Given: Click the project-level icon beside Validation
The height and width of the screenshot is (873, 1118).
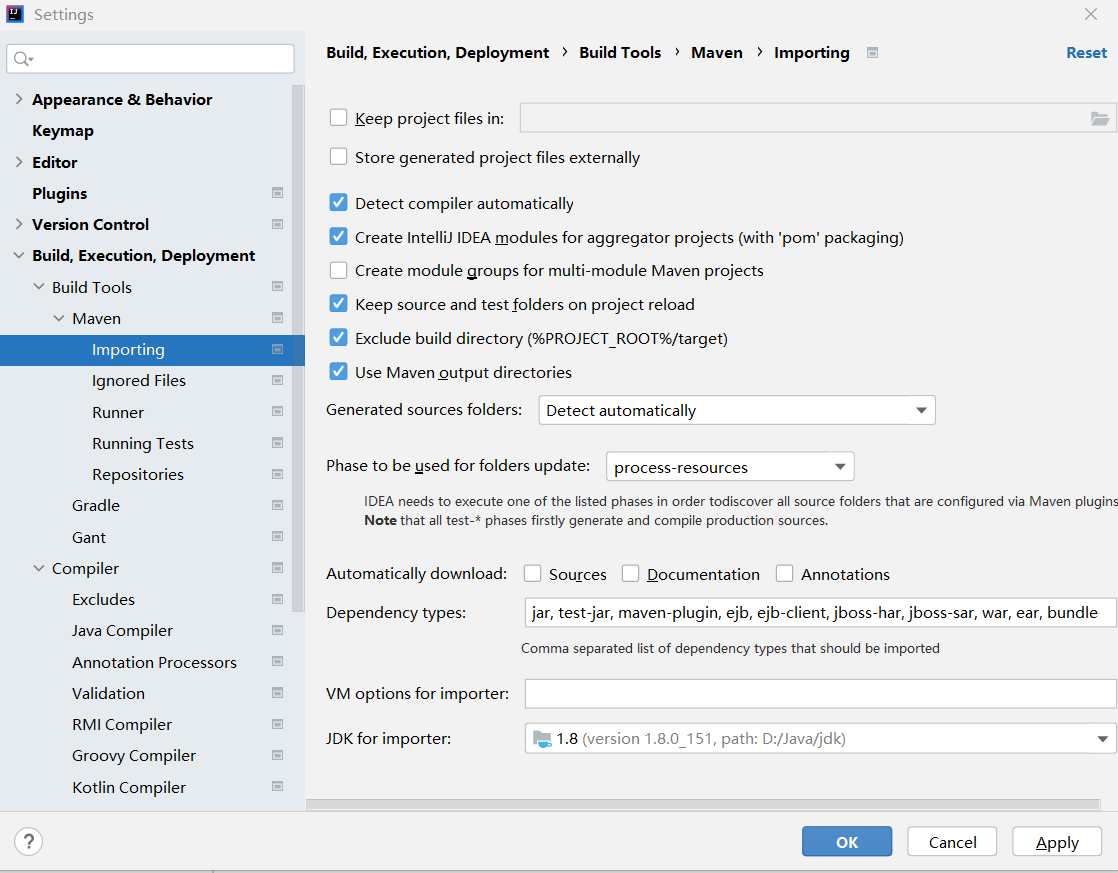Looking at the screenshot, I should (x=277, y=693).
